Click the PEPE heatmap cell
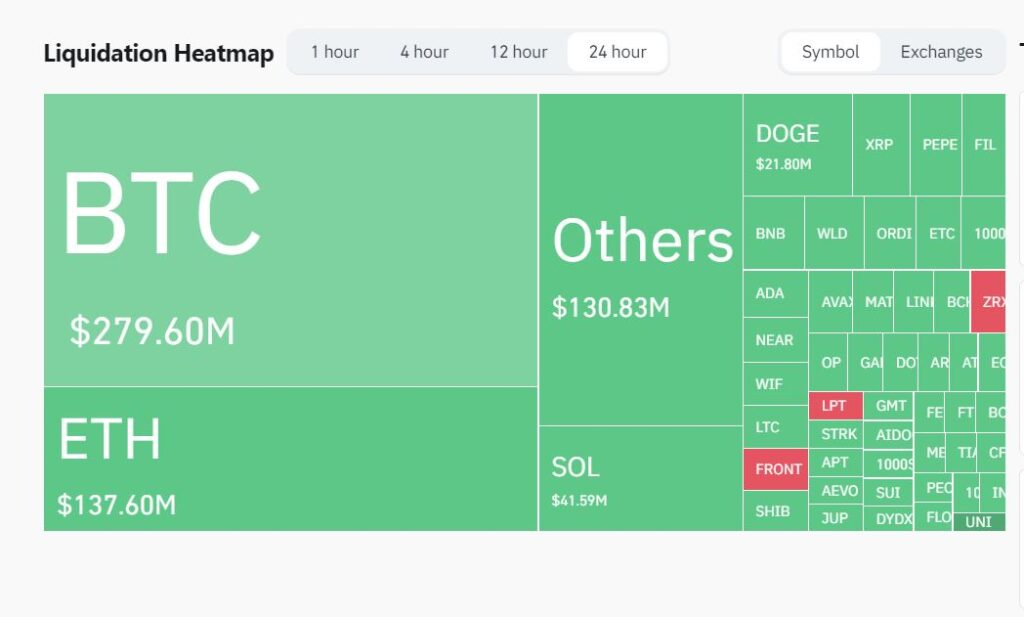The width and height of the screenshot is (1024, 617). pyautogui.click(x=937, y=145)
